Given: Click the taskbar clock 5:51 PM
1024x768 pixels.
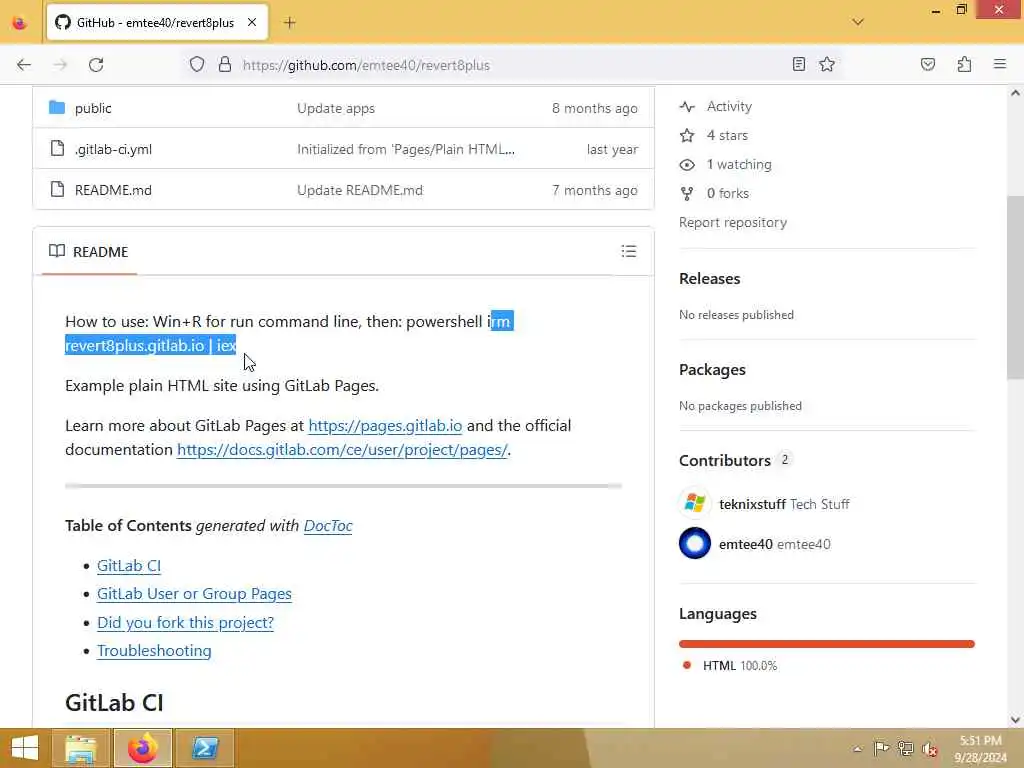Looking at the screenshot, I should click(x=980, y=748).
